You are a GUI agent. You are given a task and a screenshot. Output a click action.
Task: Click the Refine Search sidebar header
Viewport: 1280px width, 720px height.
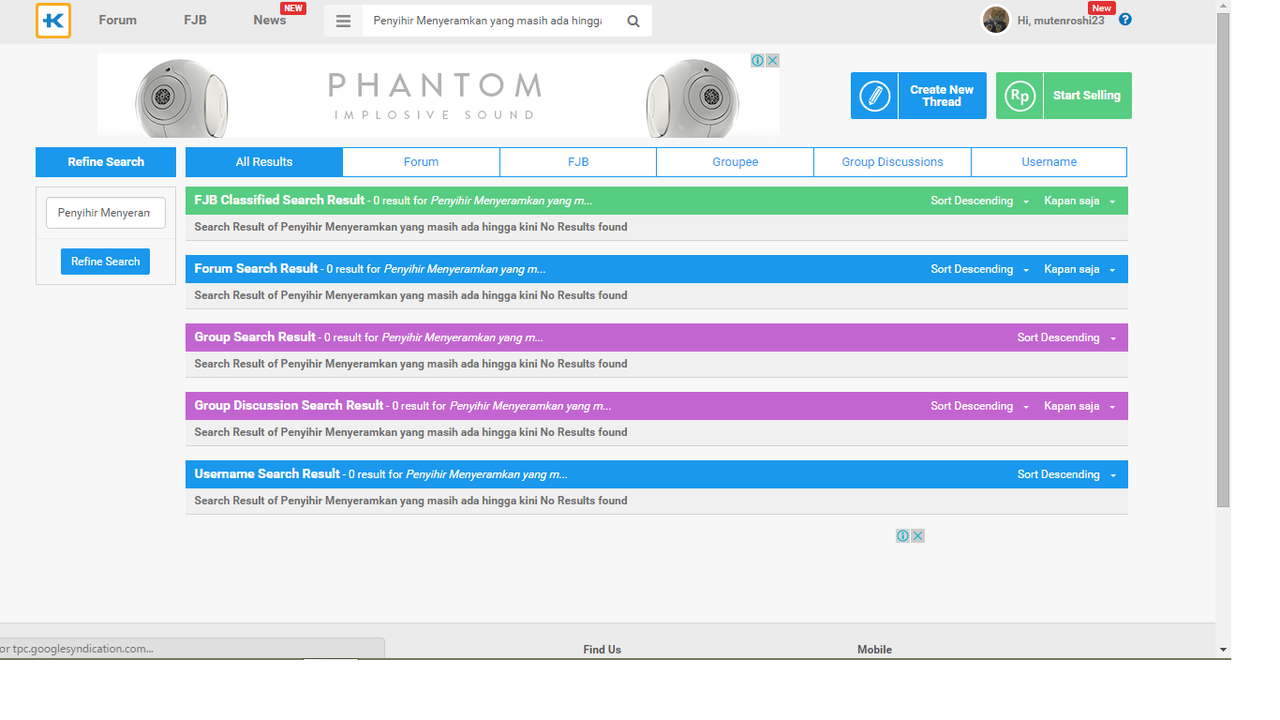(x=106, y=162)
